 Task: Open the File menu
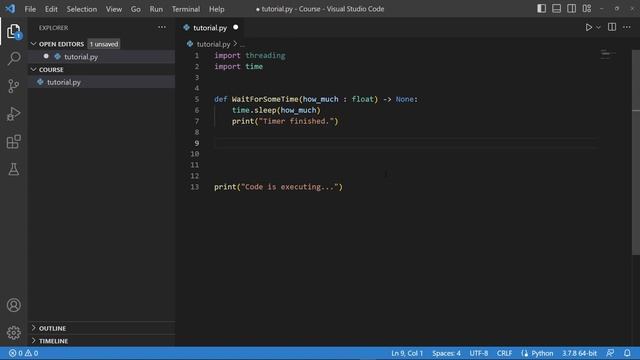click(x=30, y=9)
